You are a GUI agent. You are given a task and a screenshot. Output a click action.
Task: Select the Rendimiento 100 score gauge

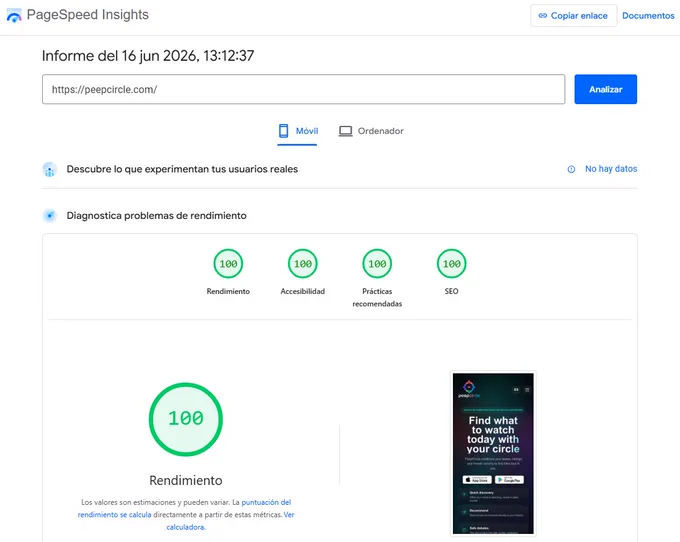coord(228,264)
